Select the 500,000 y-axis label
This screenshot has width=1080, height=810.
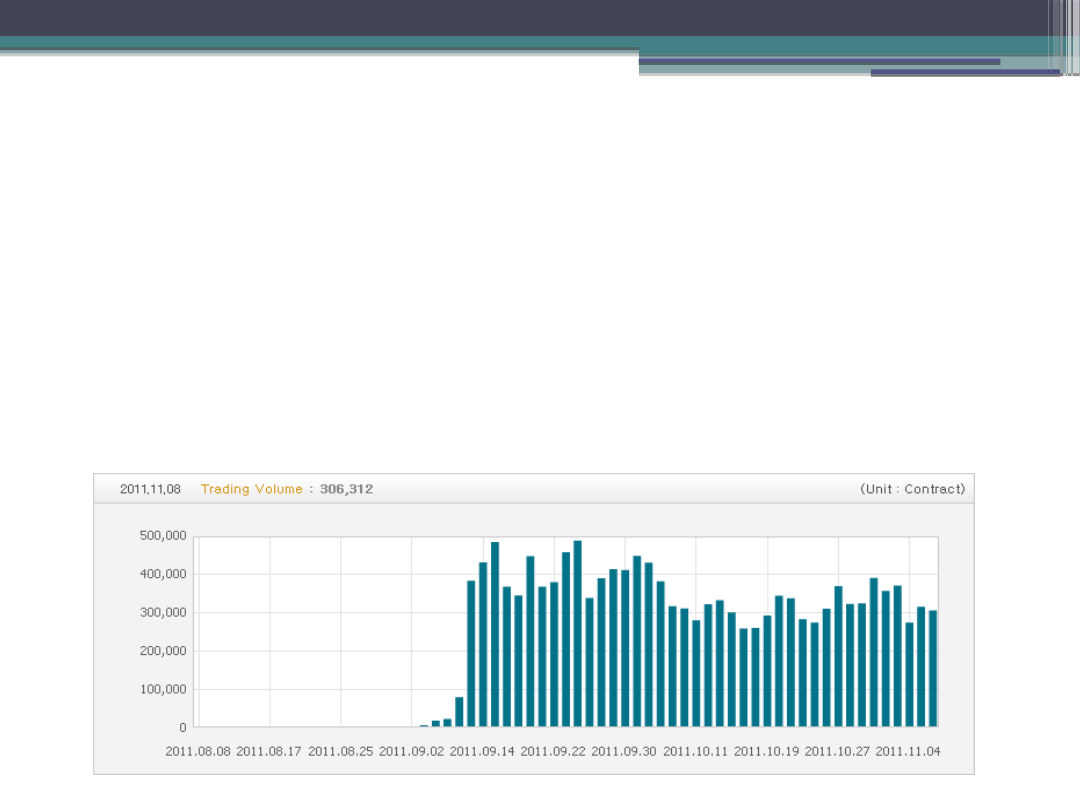[x=162, y=536]
